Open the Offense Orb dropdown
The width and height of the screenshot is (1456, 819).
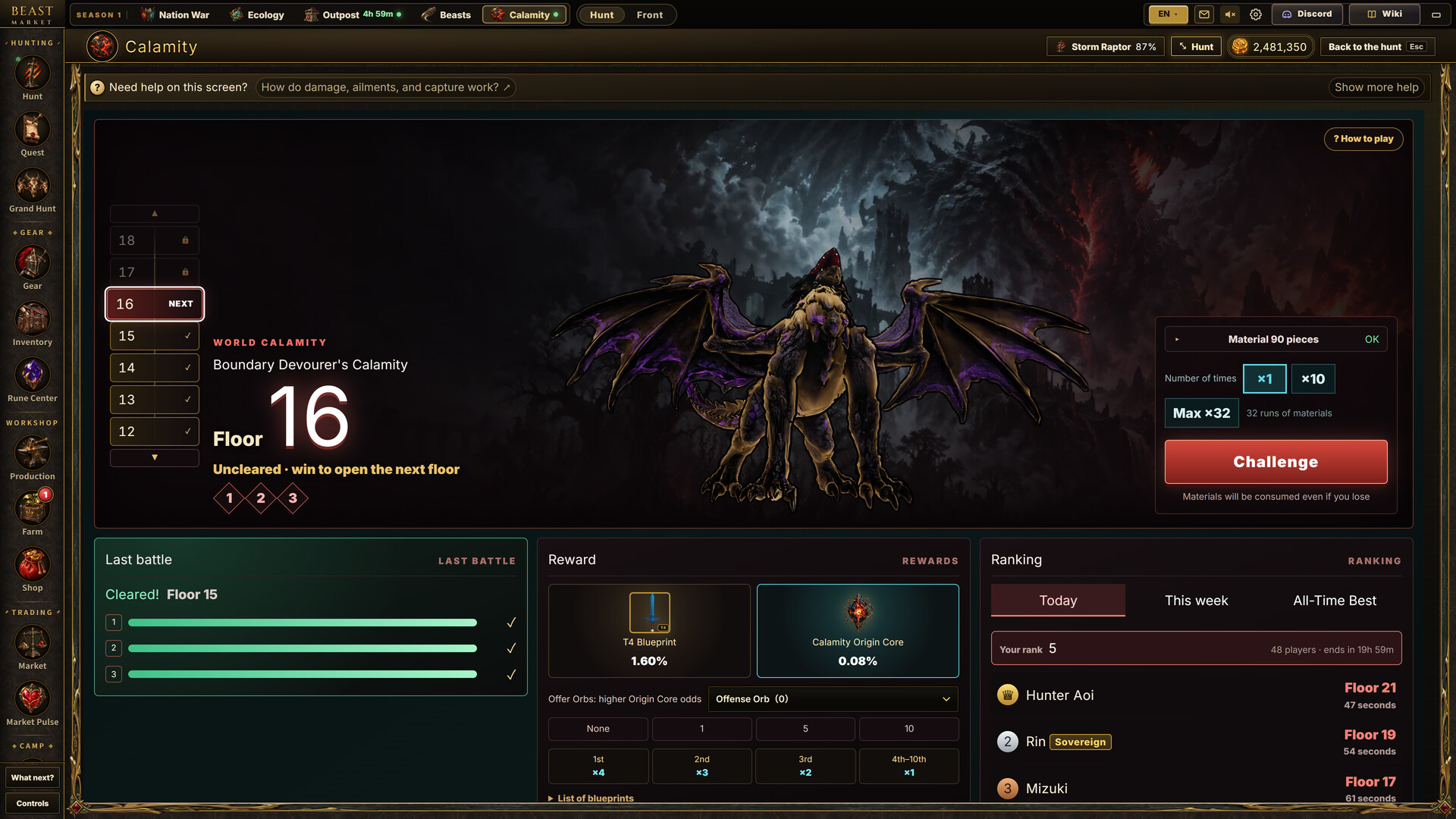pyautogui.click(x=833, y=699)
